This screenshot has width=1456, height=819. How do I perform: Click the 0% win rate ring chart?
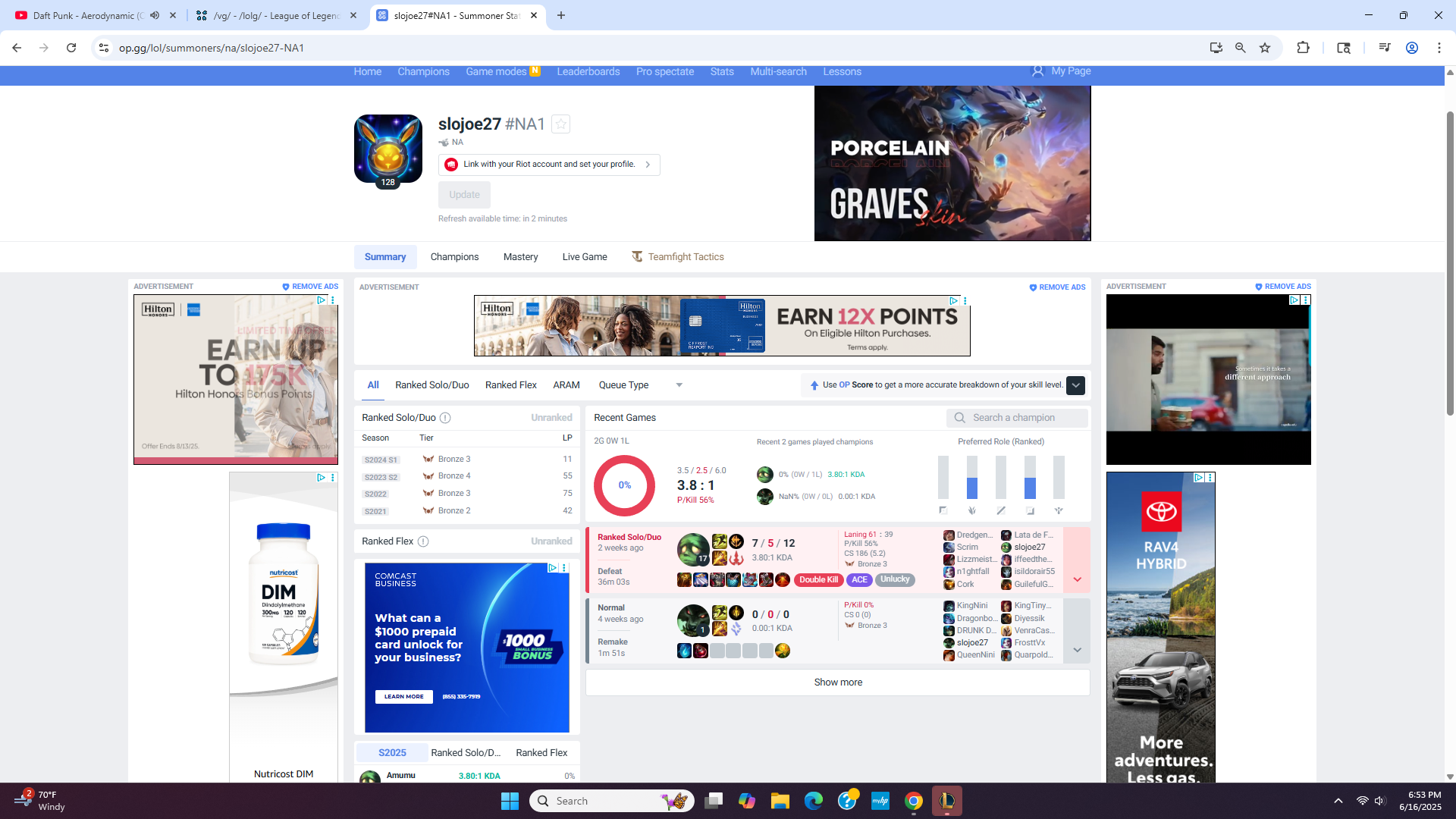(x=624, y=485)
